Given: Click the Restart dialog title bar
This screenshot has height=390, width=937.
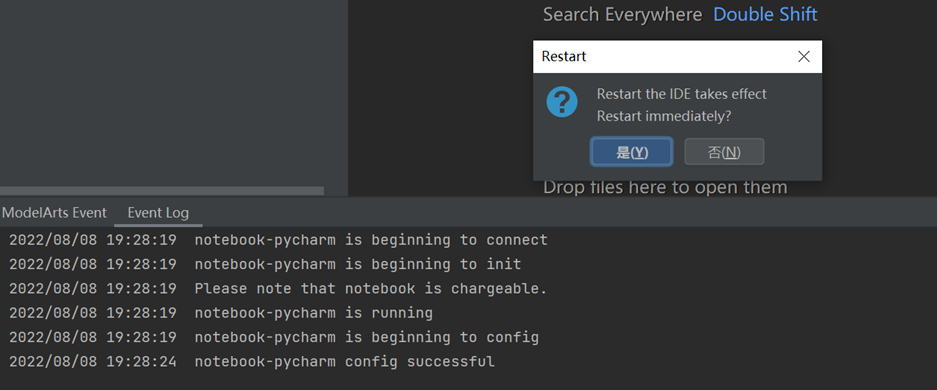Looking at the screenshot, I should [x=677, y=57].
